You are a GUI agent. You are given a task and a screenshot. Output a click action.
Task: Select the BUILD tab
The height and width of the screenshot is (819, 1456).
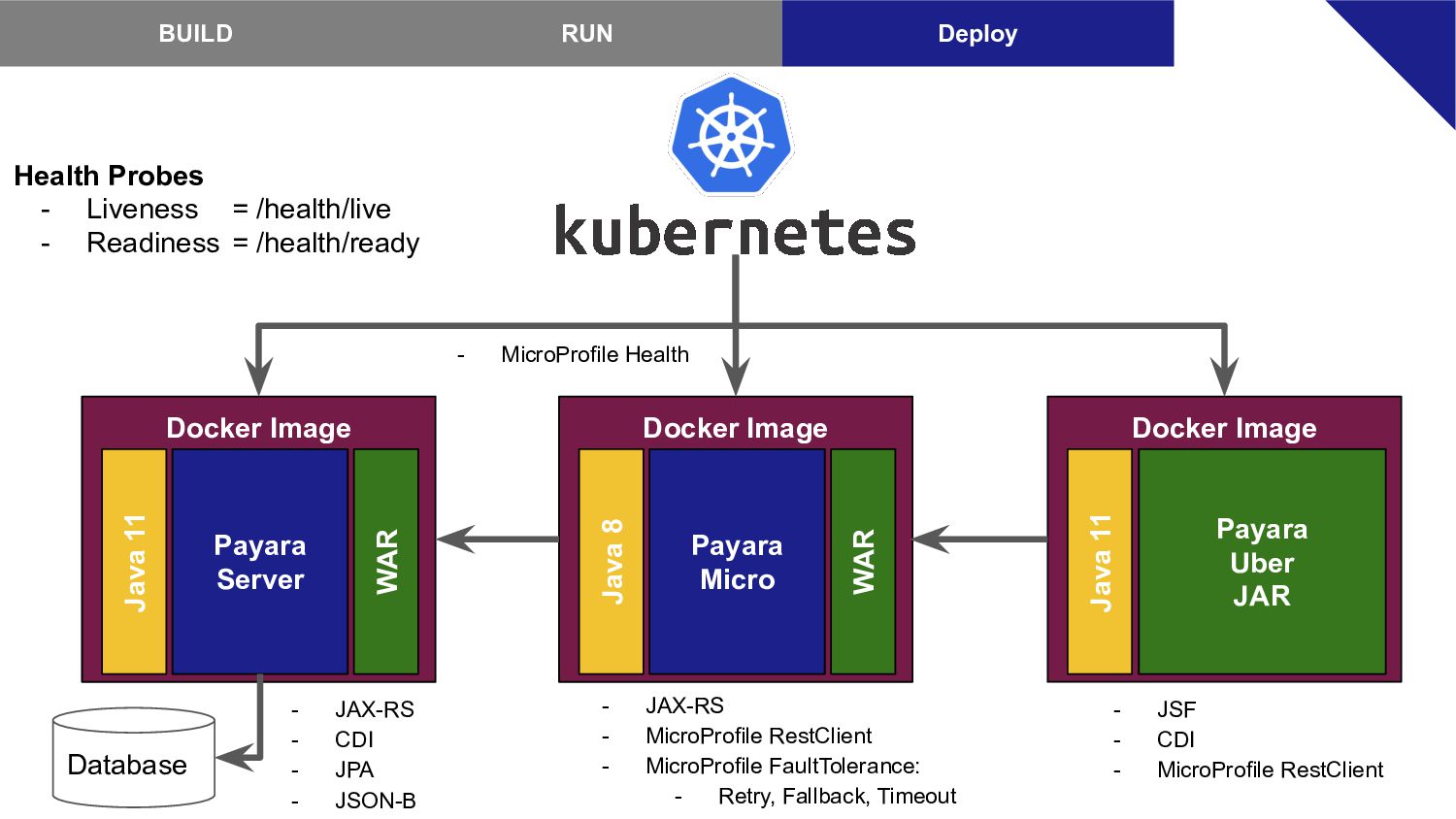tap(195, 33)
